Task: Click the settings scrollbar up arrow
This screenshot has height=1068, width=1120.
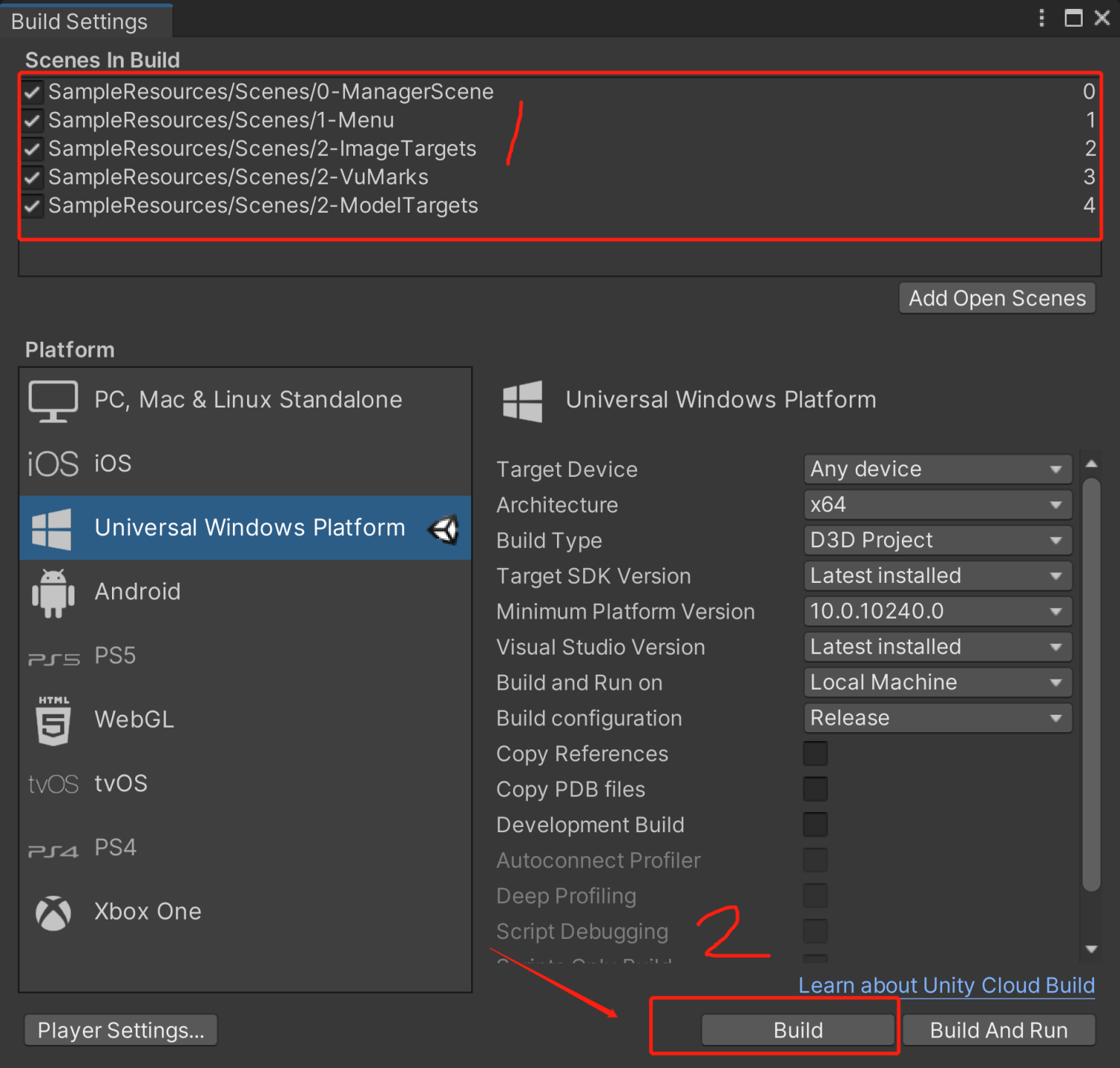Action: 1092,464
